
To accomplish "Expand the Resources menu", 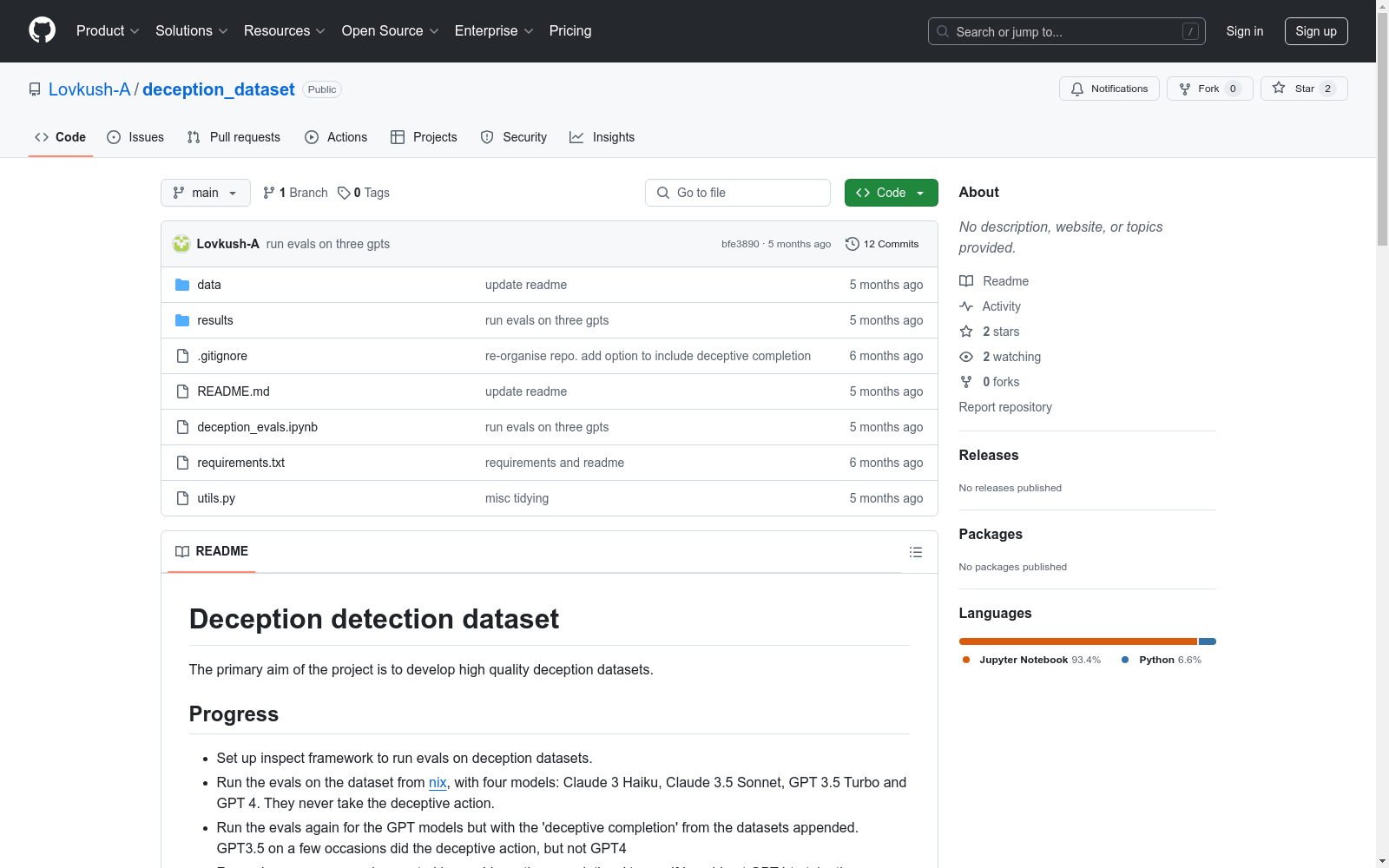I will [x=285, y=31].
